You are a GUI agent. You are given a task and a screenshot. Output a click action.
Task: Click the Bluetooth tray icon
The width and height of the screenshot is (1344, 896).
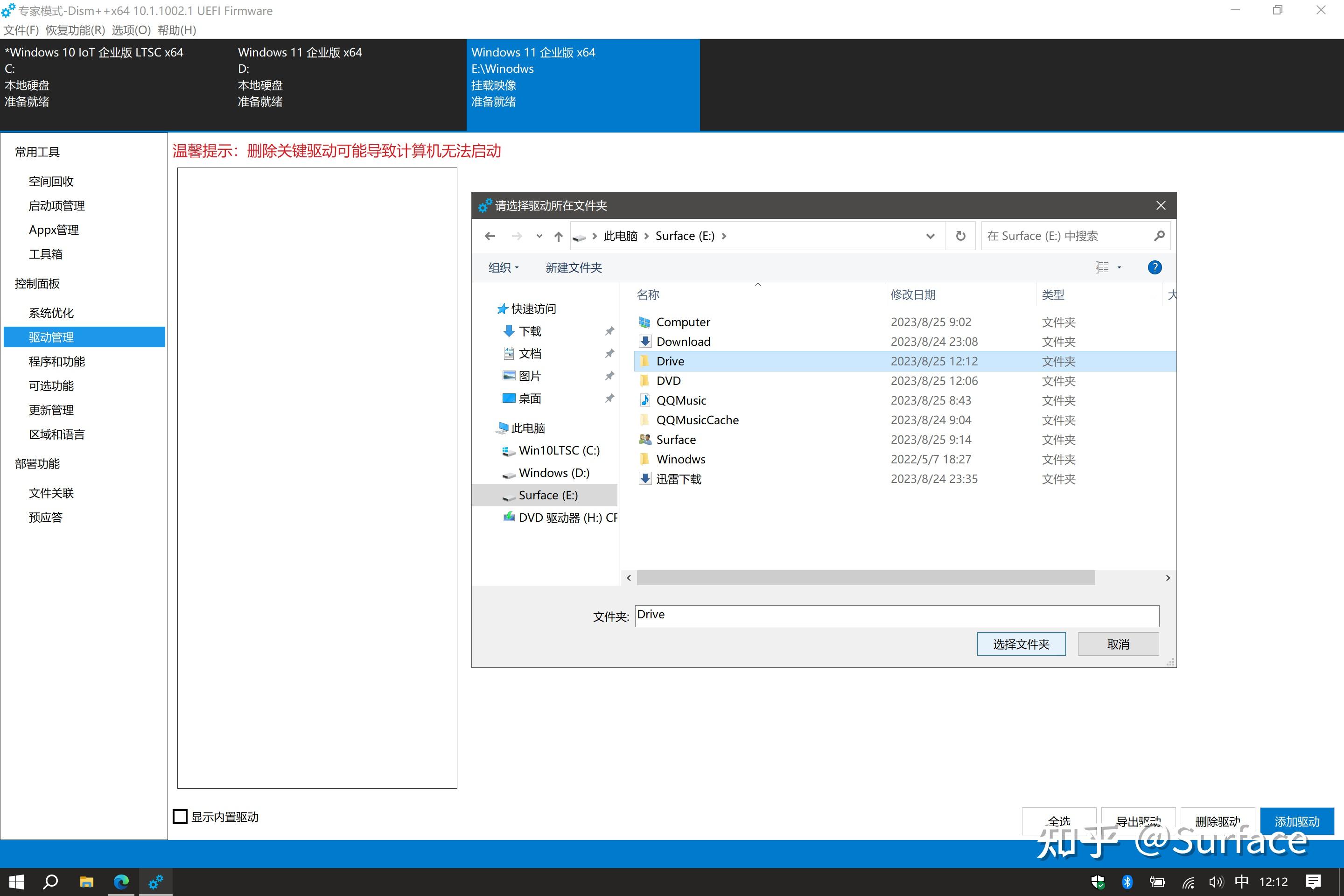pos(1127,882)
